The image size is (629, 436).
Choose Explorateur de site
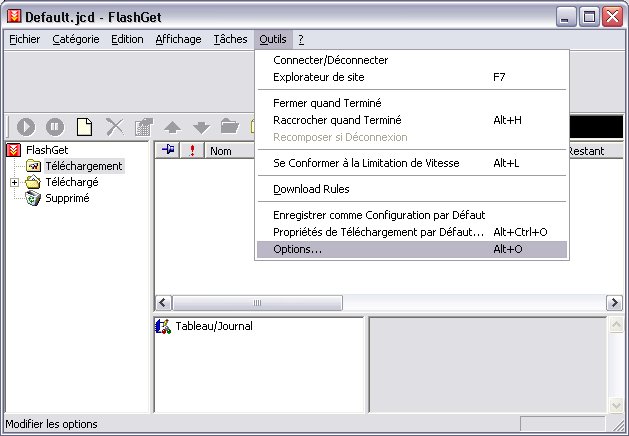click(x=412, y=77)
